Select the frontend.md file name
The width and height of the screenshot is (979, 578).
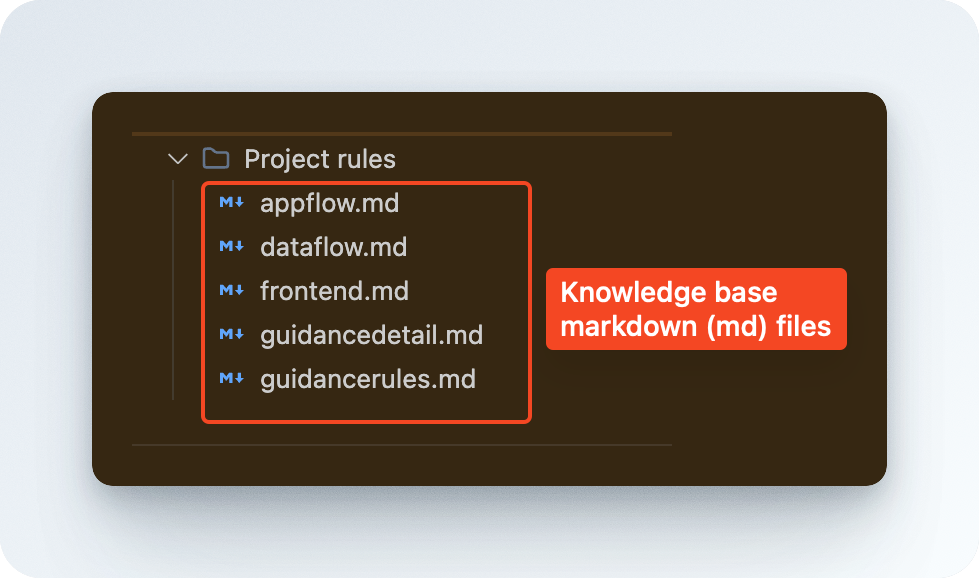tap(335, 291)
